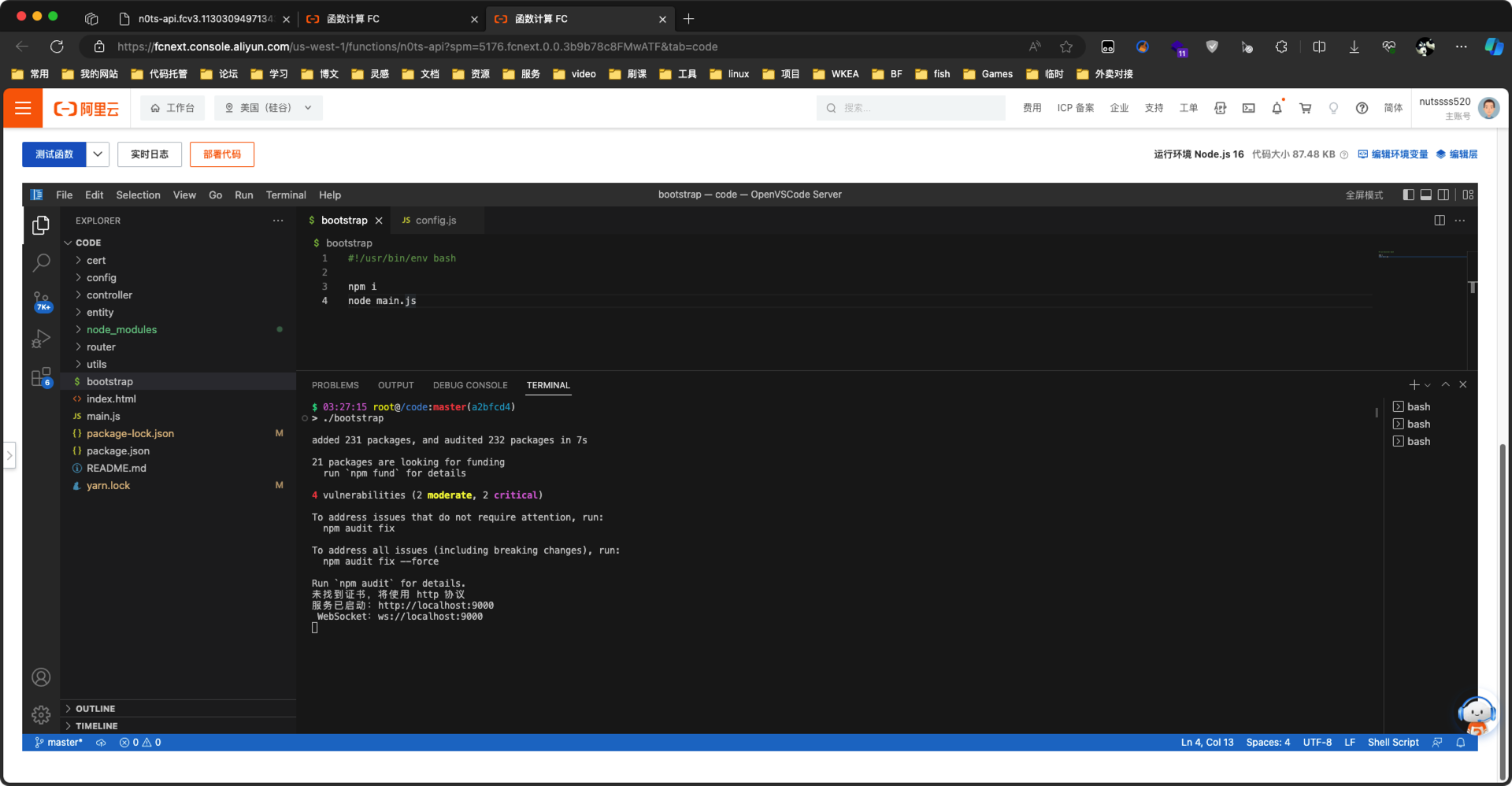Screen dimensions: 1512x786
Task: Click the terminal panel scrollbar
Action: coord(1377,412)
